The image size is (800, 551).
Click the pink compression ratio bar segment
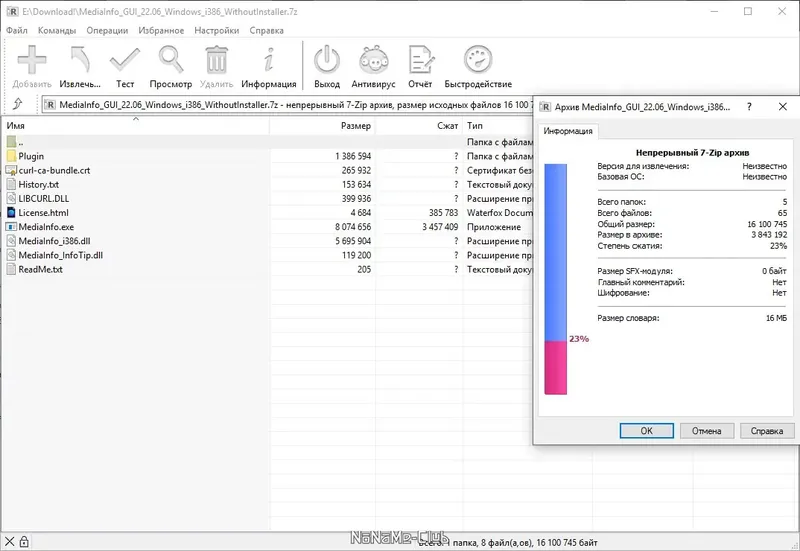[x=556, y=368]
